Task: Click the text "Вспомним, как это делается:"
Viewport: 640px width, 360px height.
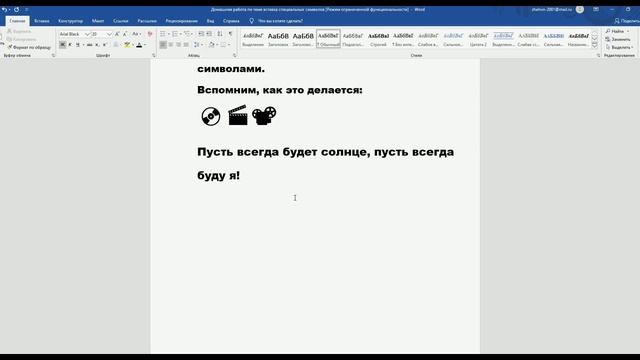Action: coord(280,90)
